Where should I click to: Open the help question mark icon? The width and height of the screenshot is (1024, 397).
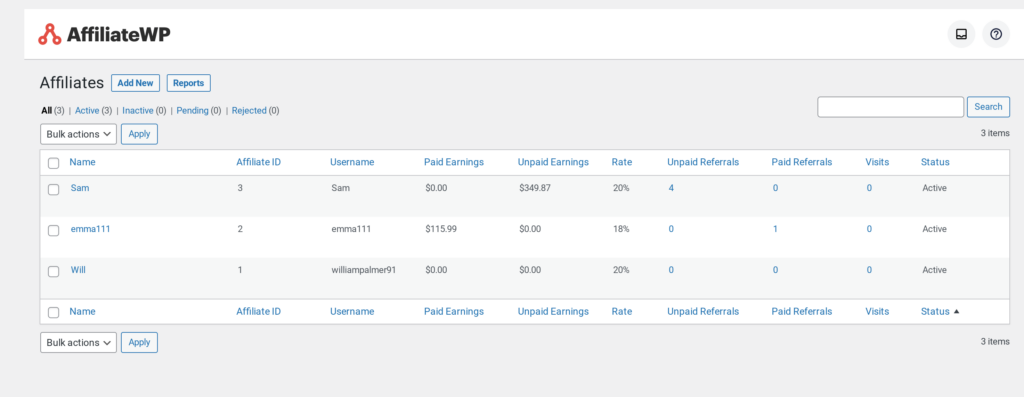point(996,34)
